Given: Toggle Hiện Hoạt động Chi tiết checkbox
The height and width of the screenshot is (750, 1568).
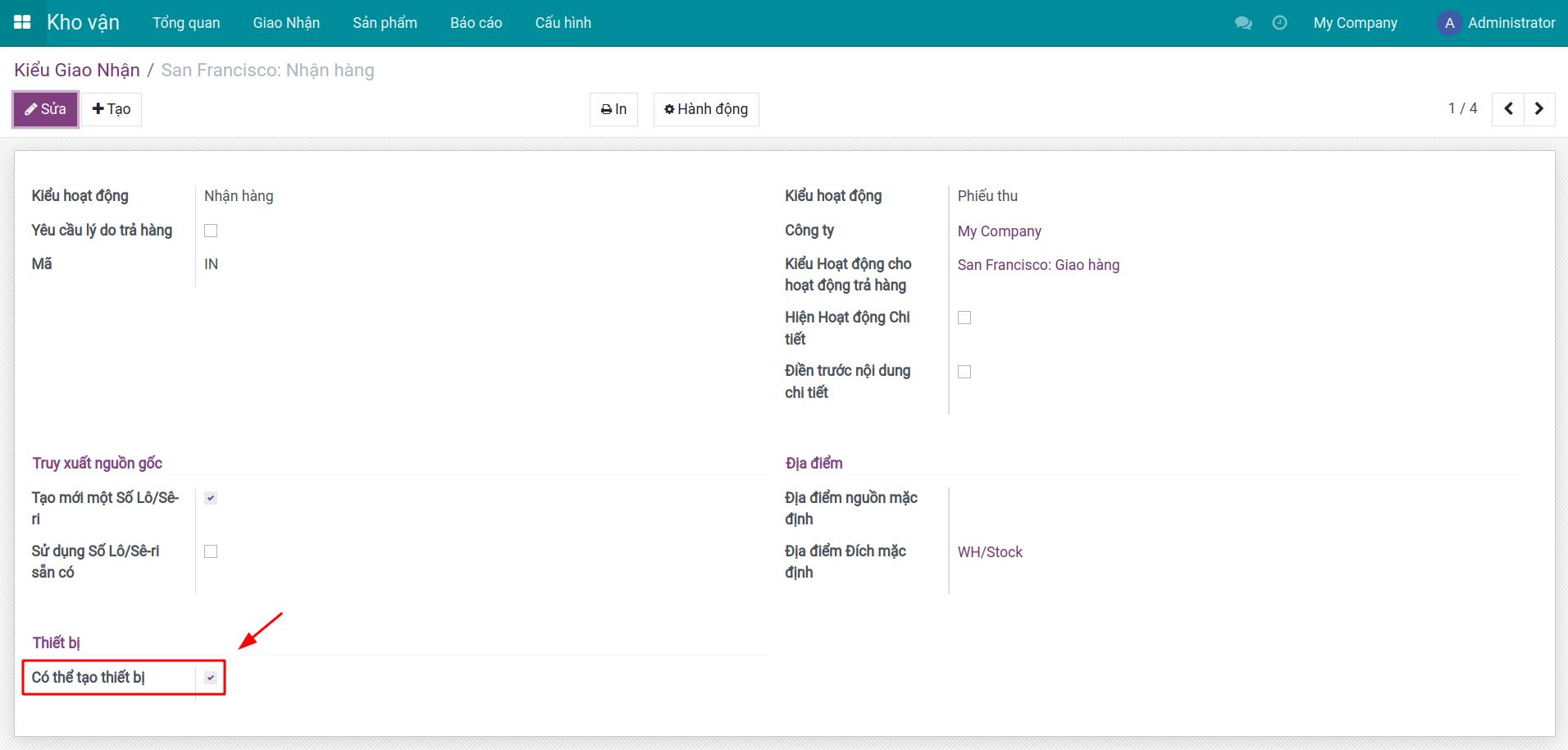Looking at the screenshot, I should click(x=964, y=318).
